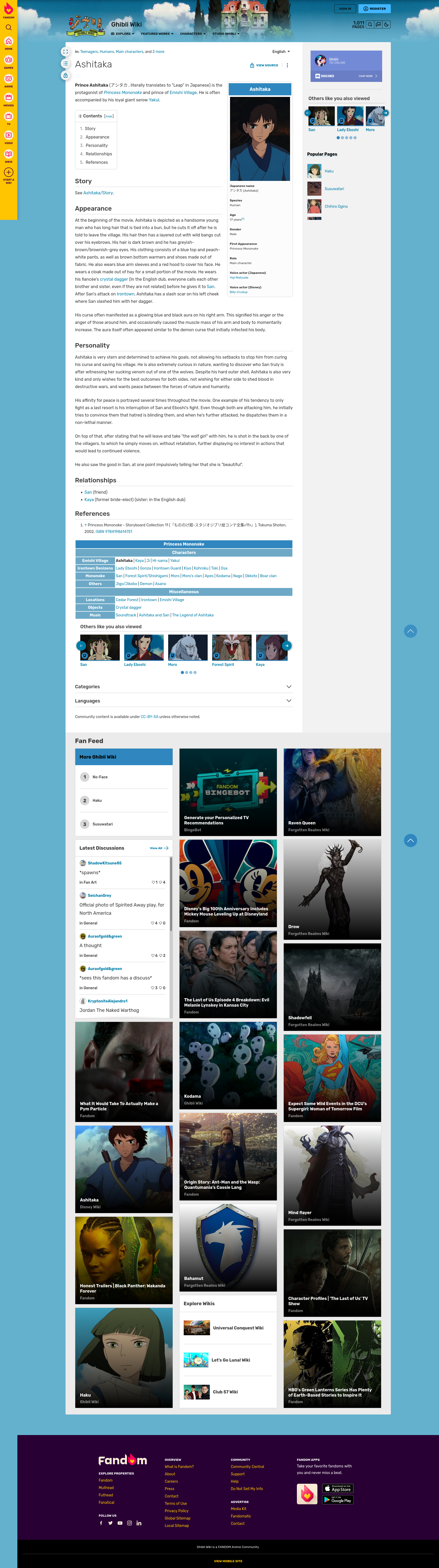439x1568 pixels.
Task: Expand the Languages section
Action: [x=289, y=701]
